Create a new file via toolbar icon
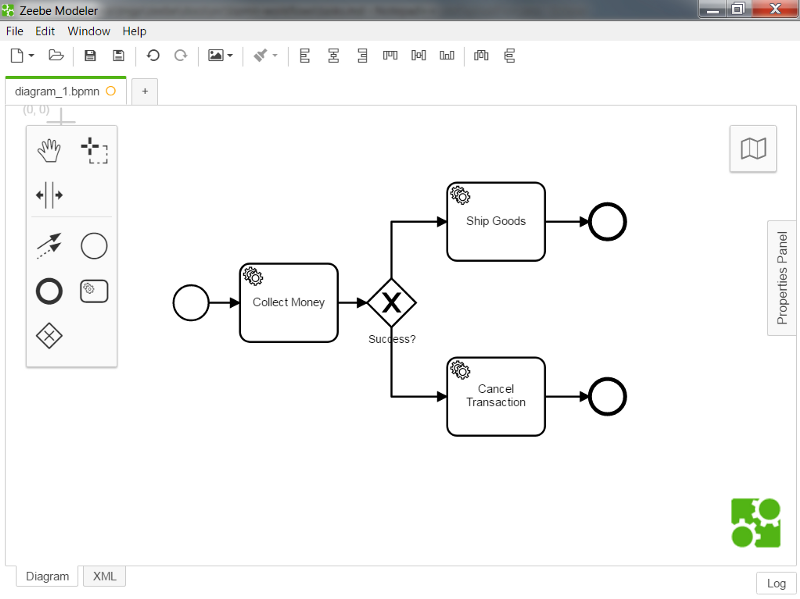The height and width of the screenshot is (599, 800). (17, 55)
